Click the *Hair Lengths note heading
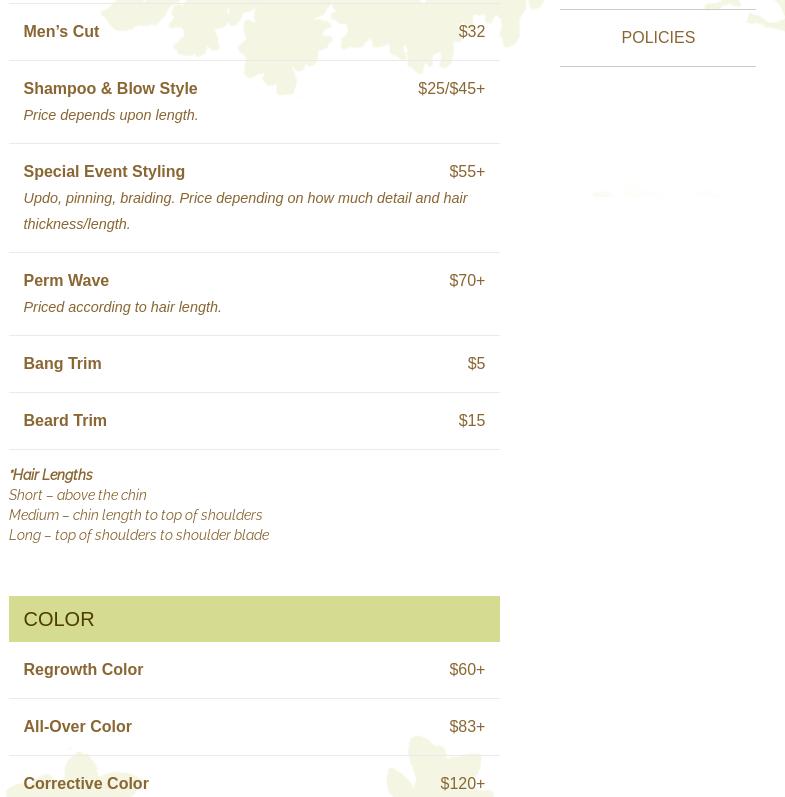Viewport: 785px width, 797px height. coord(51,475)
